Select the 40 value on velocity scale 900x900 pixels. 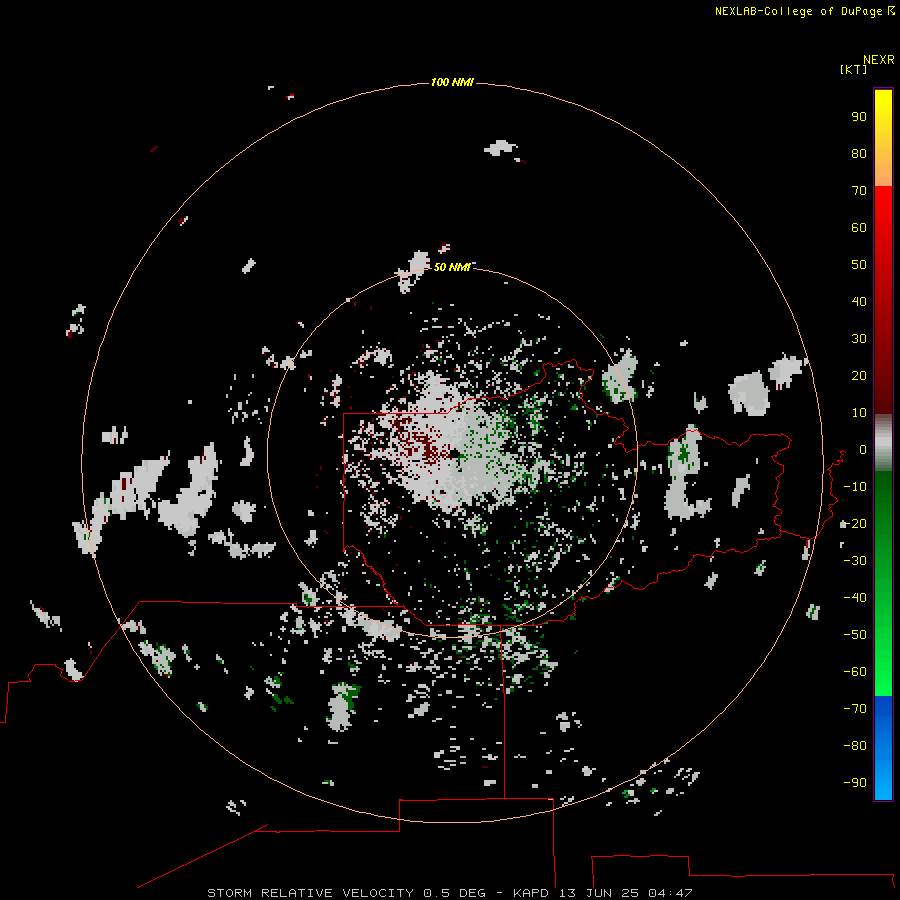859,301
